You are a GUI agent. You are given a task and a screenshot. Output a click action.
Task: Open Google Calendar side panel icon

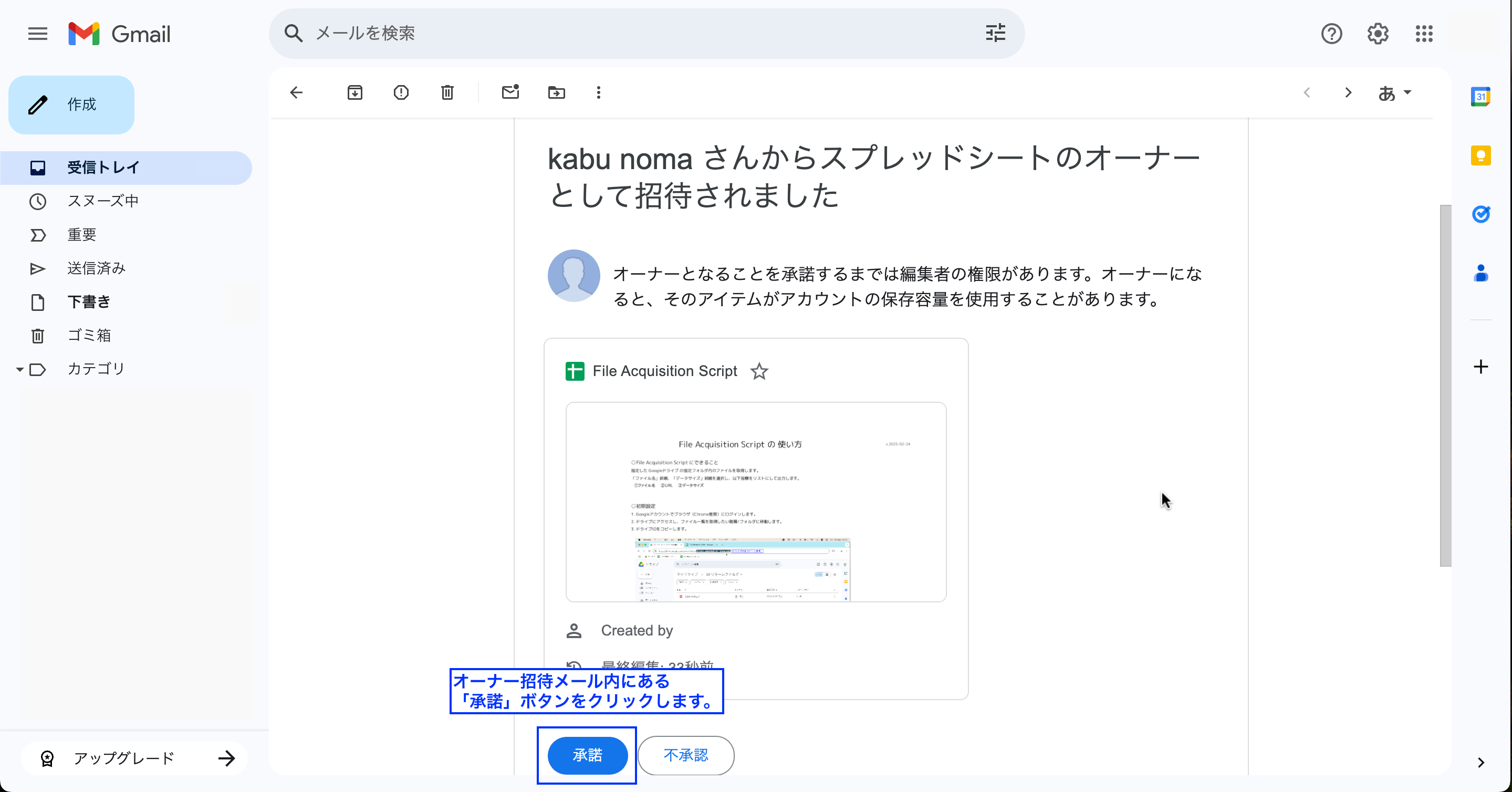(1480, 96)
